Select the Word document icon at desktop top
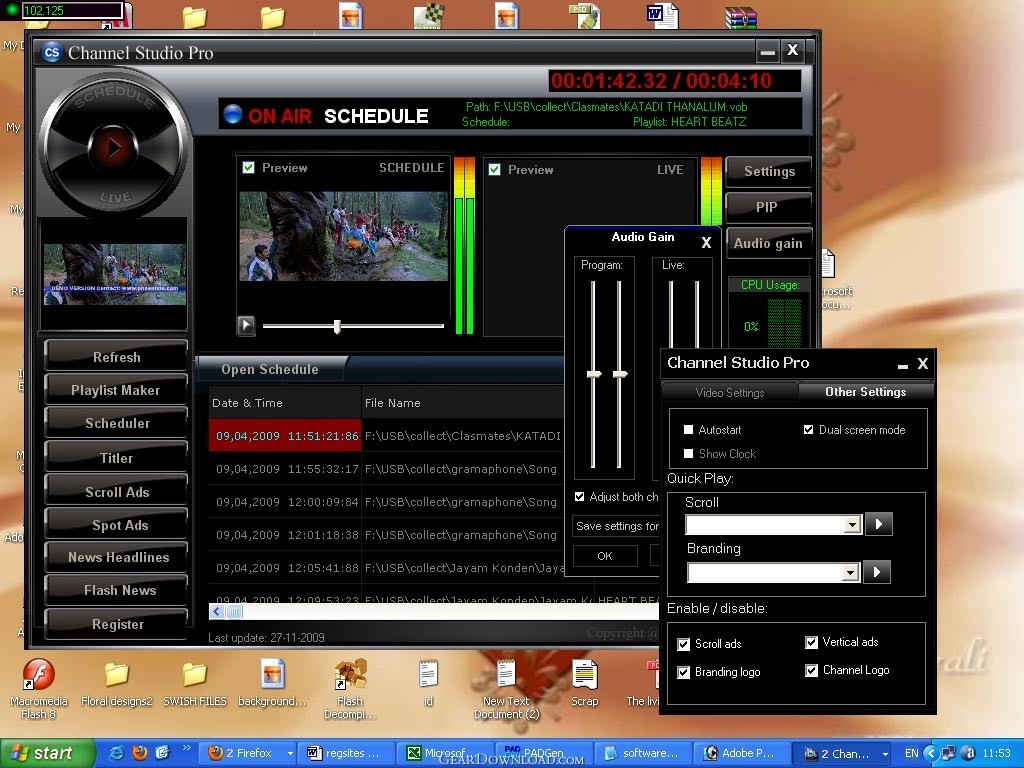Screen dimensions: 1024x768 [x=662, y=16]
